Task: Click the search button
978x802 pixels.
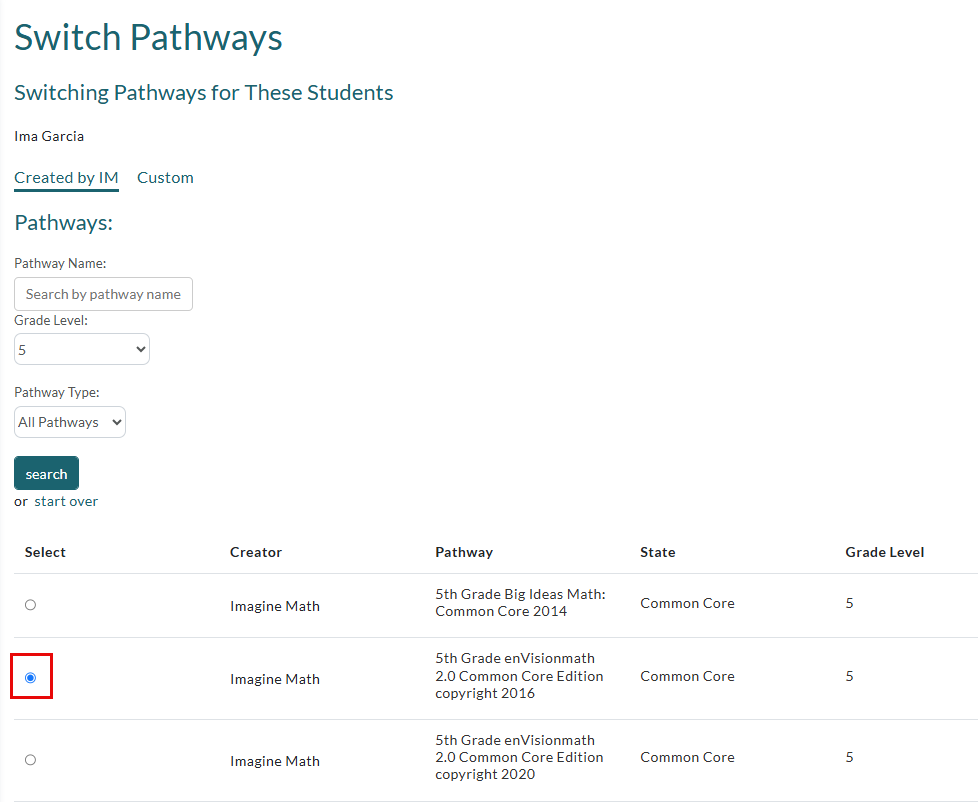Action: [x=46, y=473]
